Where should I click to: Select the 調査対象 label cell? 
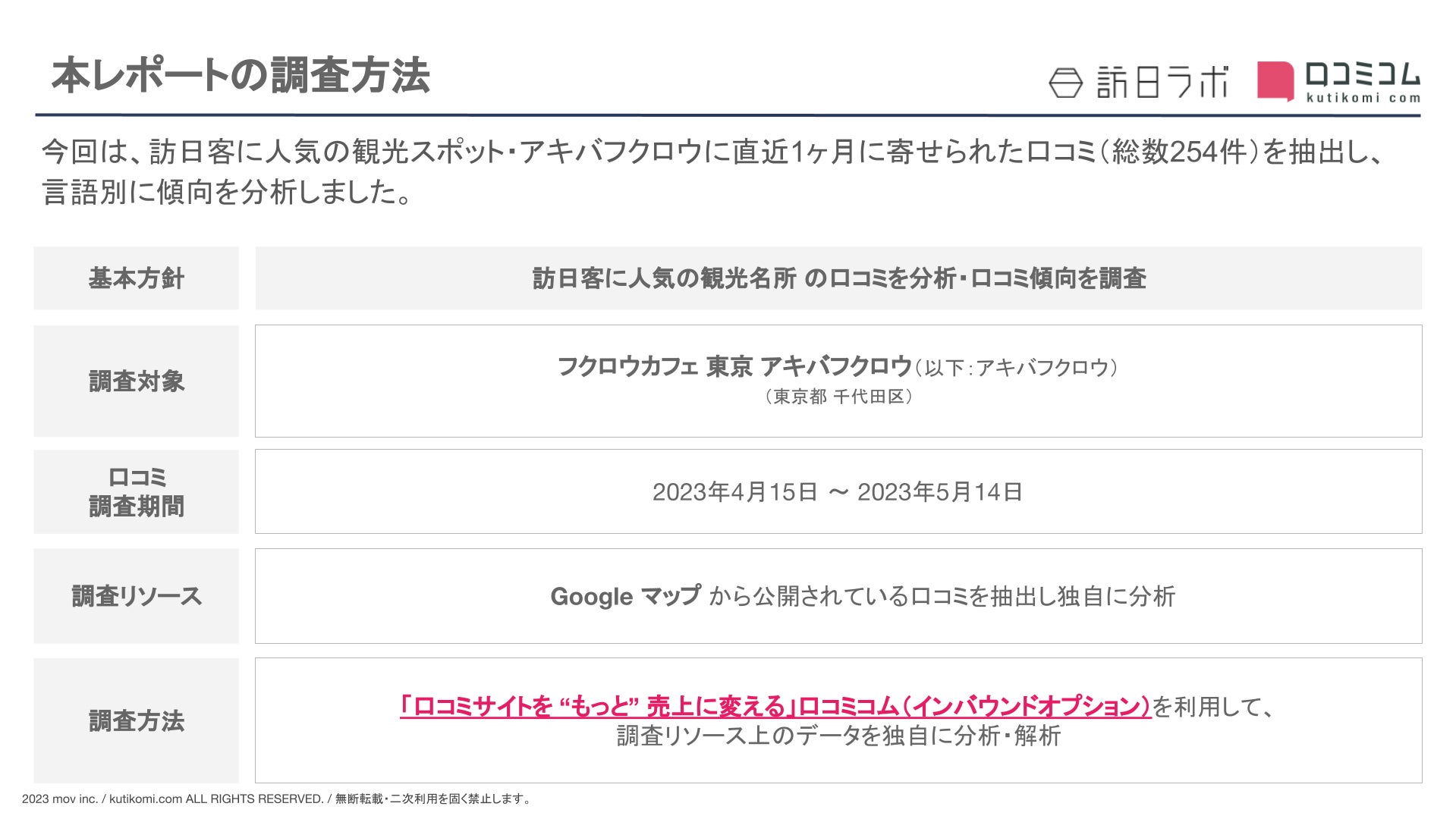pos(137,381)
